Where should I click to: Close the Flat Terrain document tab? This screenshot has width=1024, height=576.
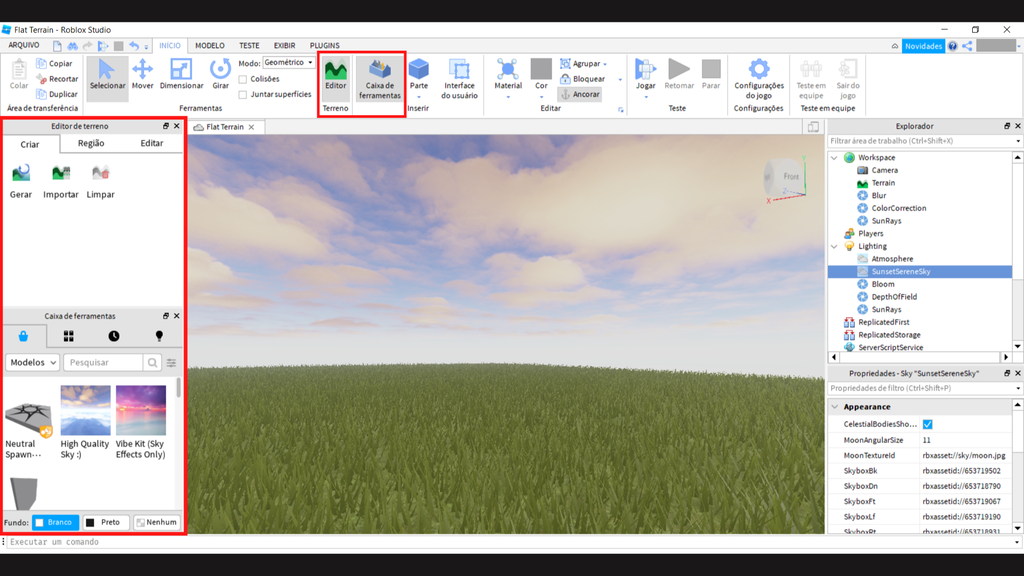click(251, 127)
